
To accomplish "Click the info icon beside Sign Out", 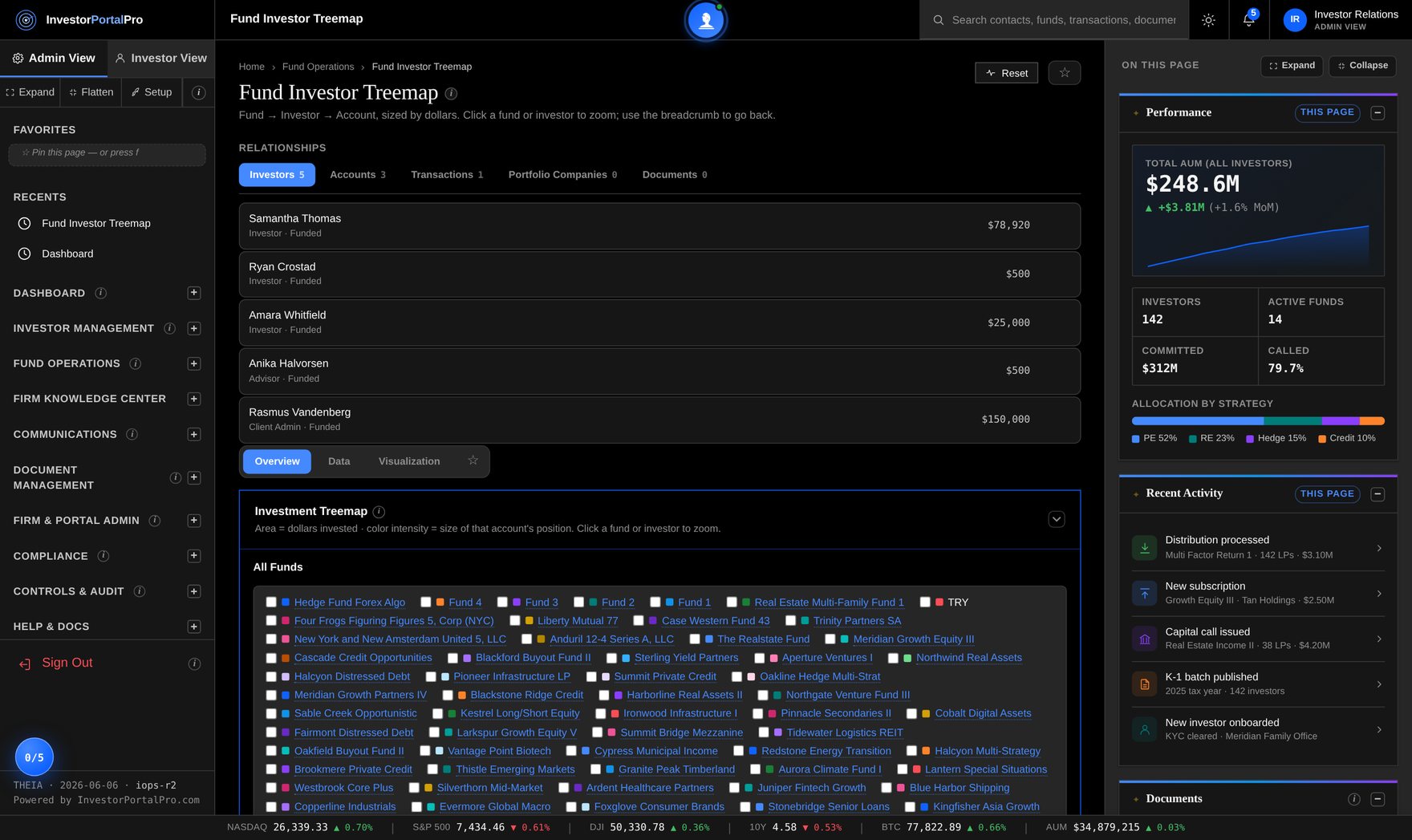I will click(194, 663).
